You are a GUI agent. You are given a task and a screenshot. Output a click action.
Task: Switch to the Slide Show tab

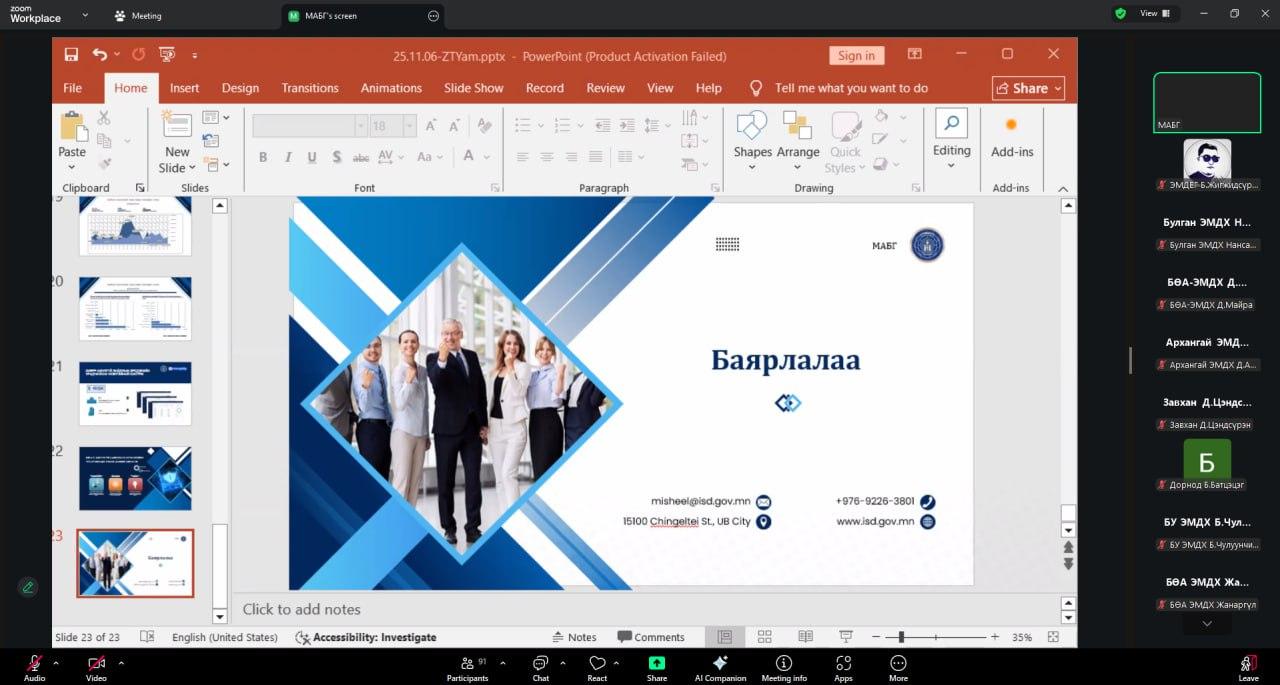click(474, 88)
